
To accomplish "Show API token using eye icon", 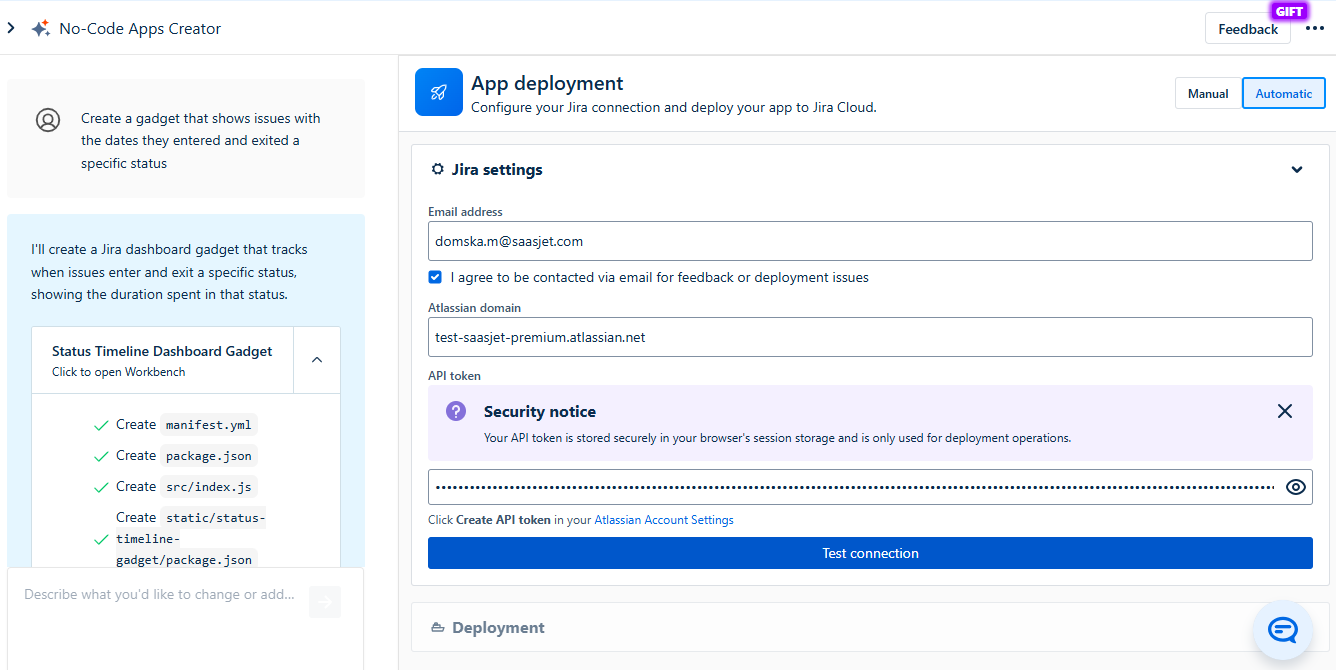I will click(x=1296, y=487).
